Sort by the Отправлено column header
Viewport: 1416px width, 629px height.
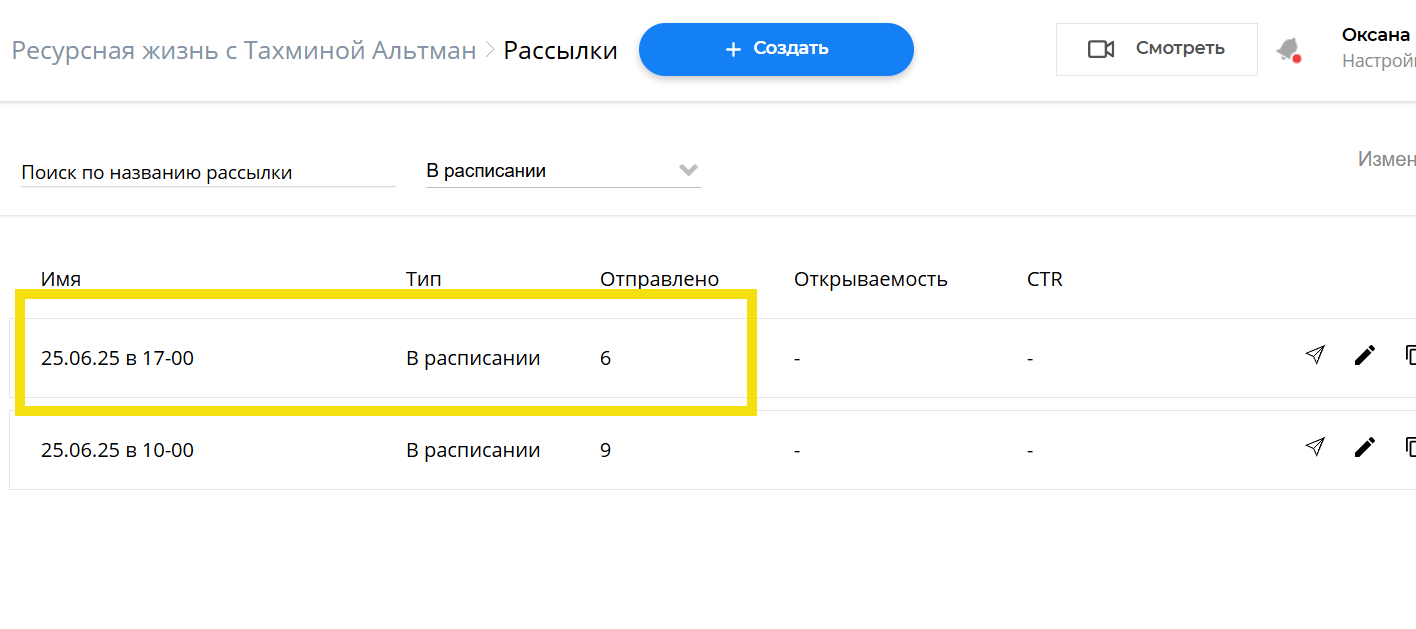tap(659, 279)
